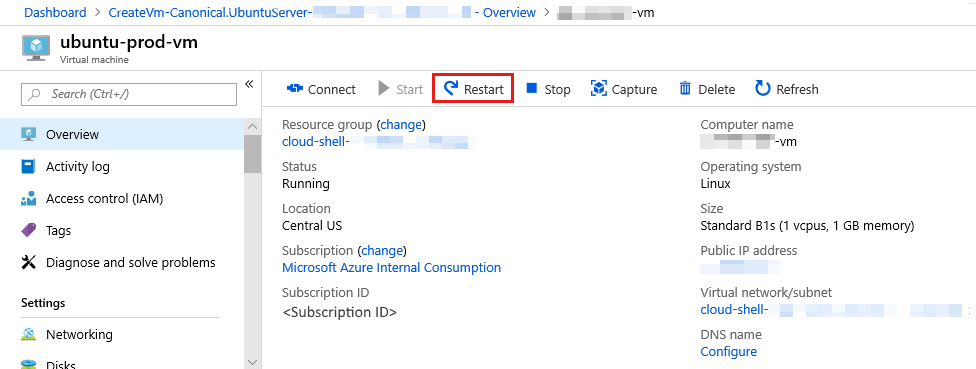Click the Linux operating system value
Screen dimensions: 976x369
tap(715, 184)
